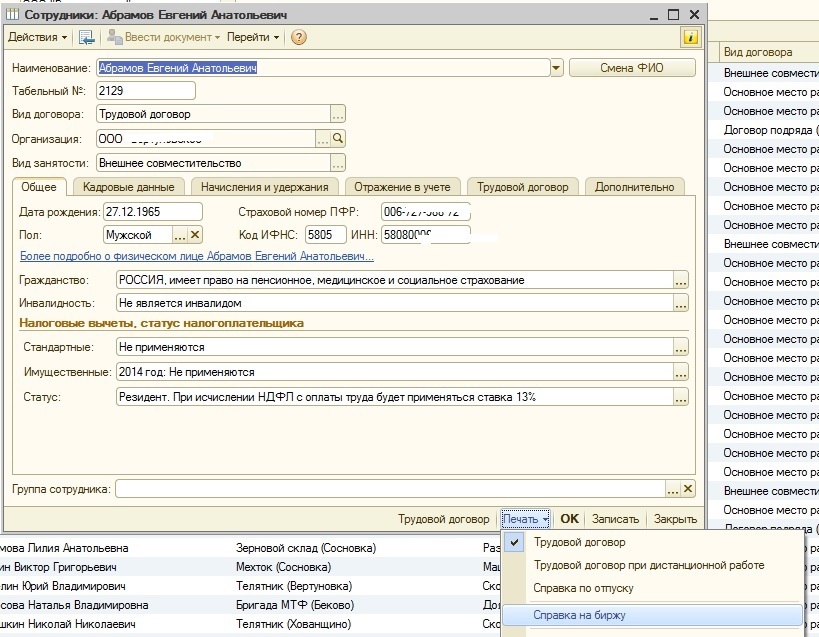Open the Более подробно о физическом лице link

196,257
